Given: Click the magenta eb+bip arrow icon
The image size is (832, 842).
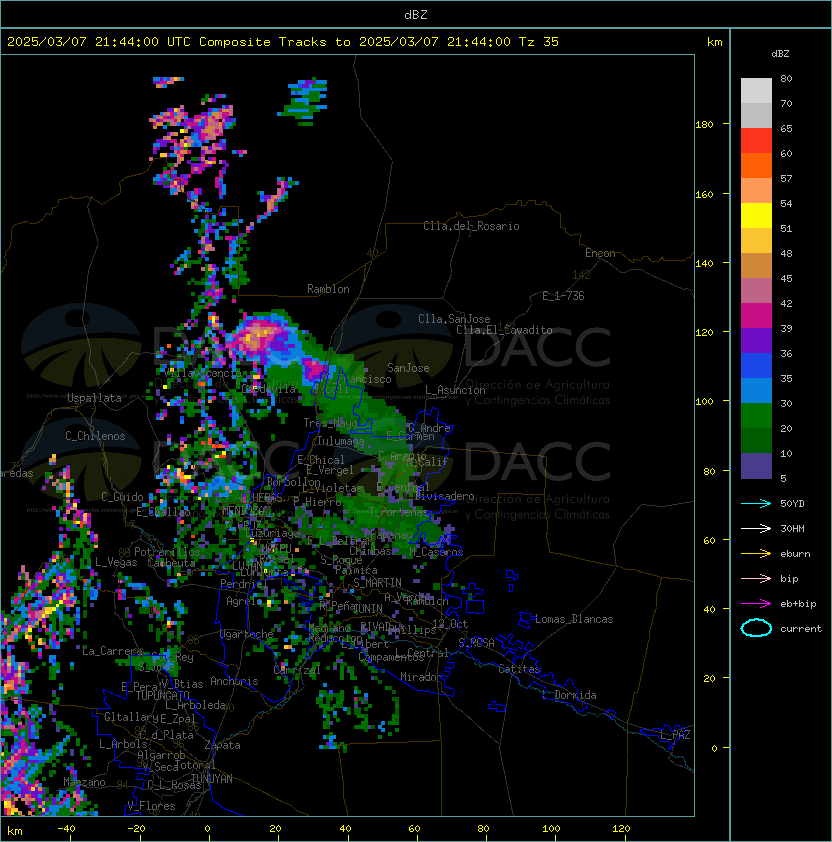Looking at the screenshot, I should coord(756,604).
